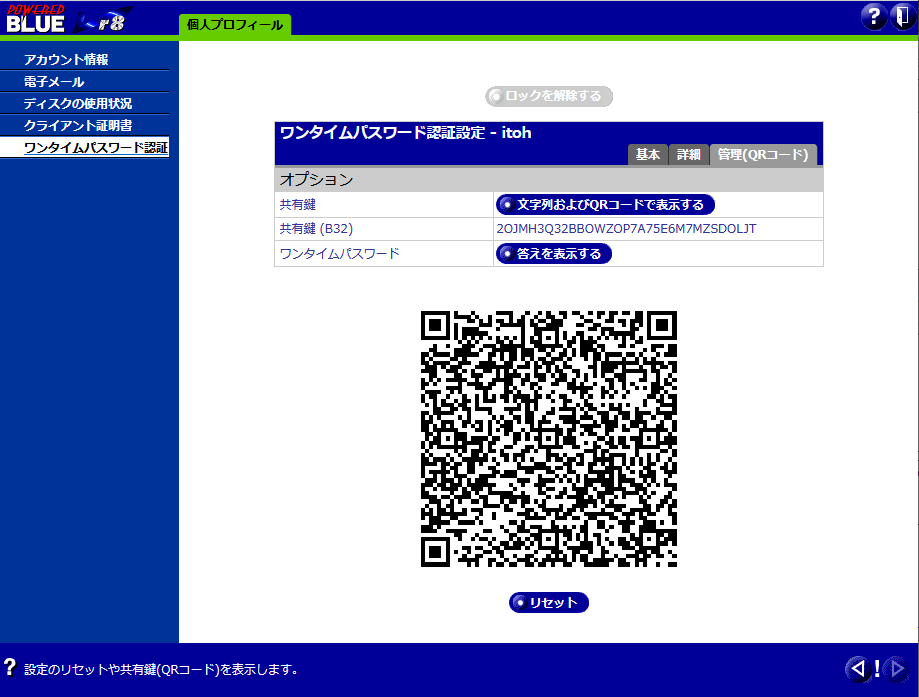Click 文字列およびQRコードで表示する button

[605, 205]
